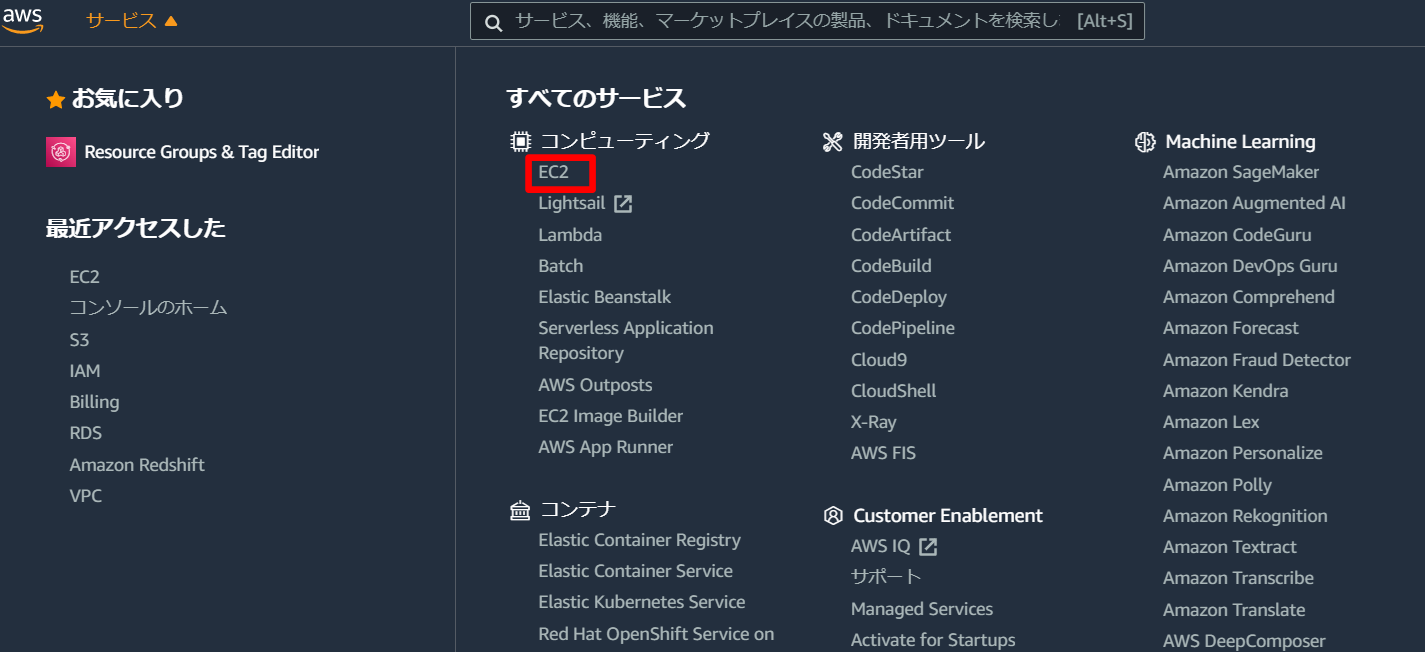1425x652 pixels.
Task: Open Amazon Redshift recent item
Action: [x=137, y=465]
